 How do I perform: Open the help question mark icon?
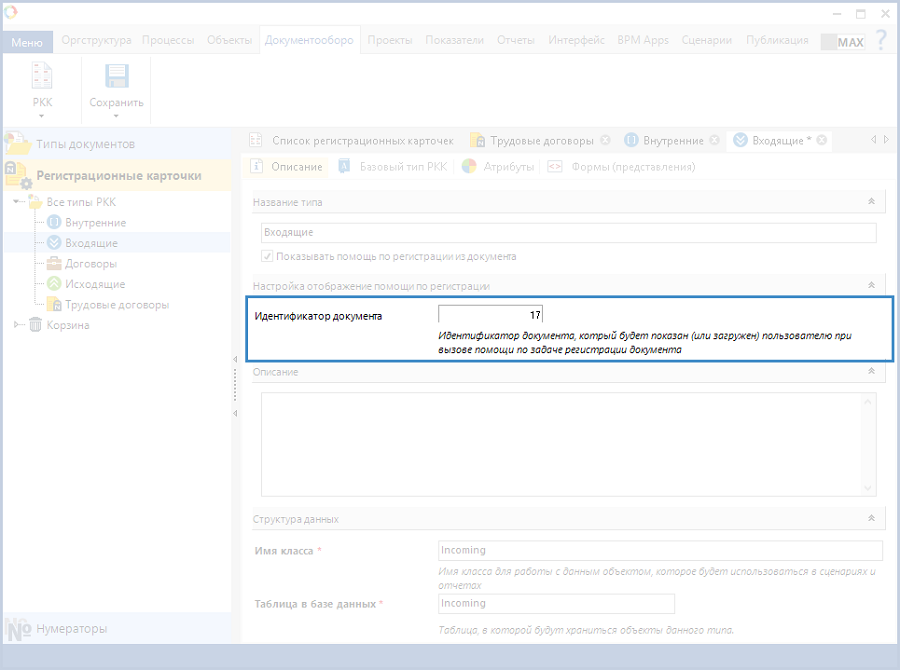pyautogui.click(x=880, y=41)
